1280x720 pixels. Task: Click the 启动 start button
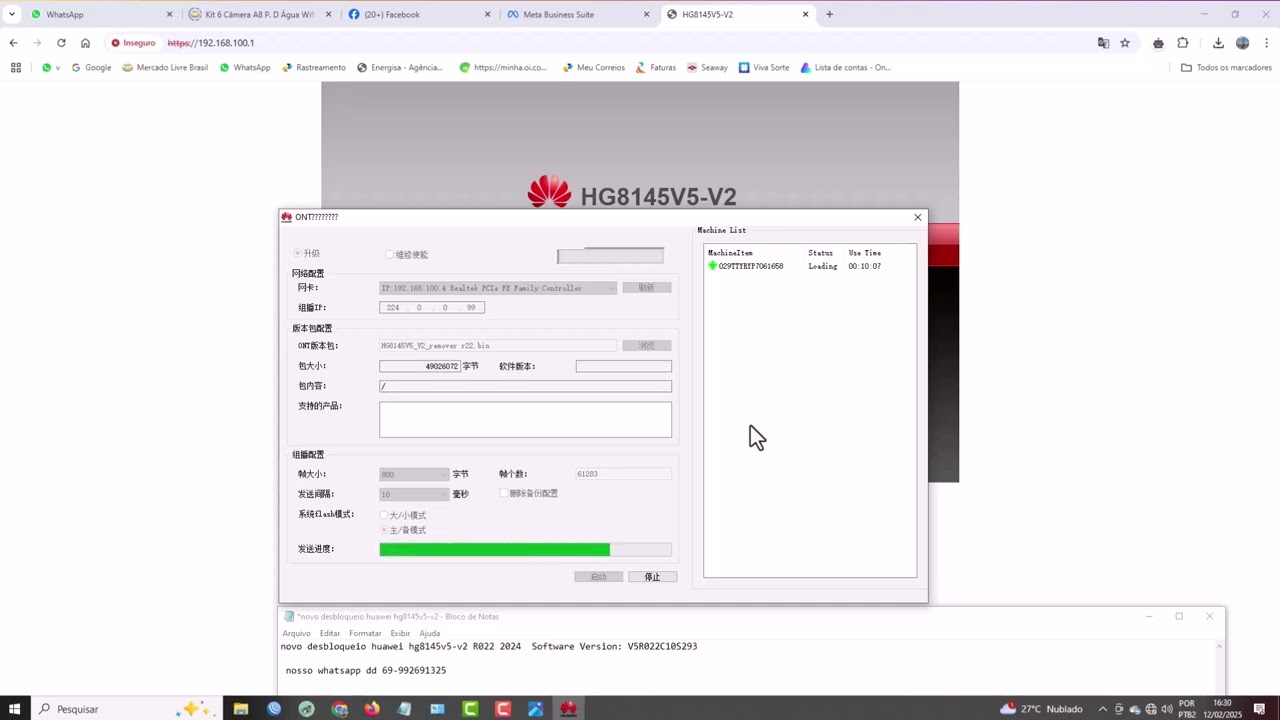(598, 577)
